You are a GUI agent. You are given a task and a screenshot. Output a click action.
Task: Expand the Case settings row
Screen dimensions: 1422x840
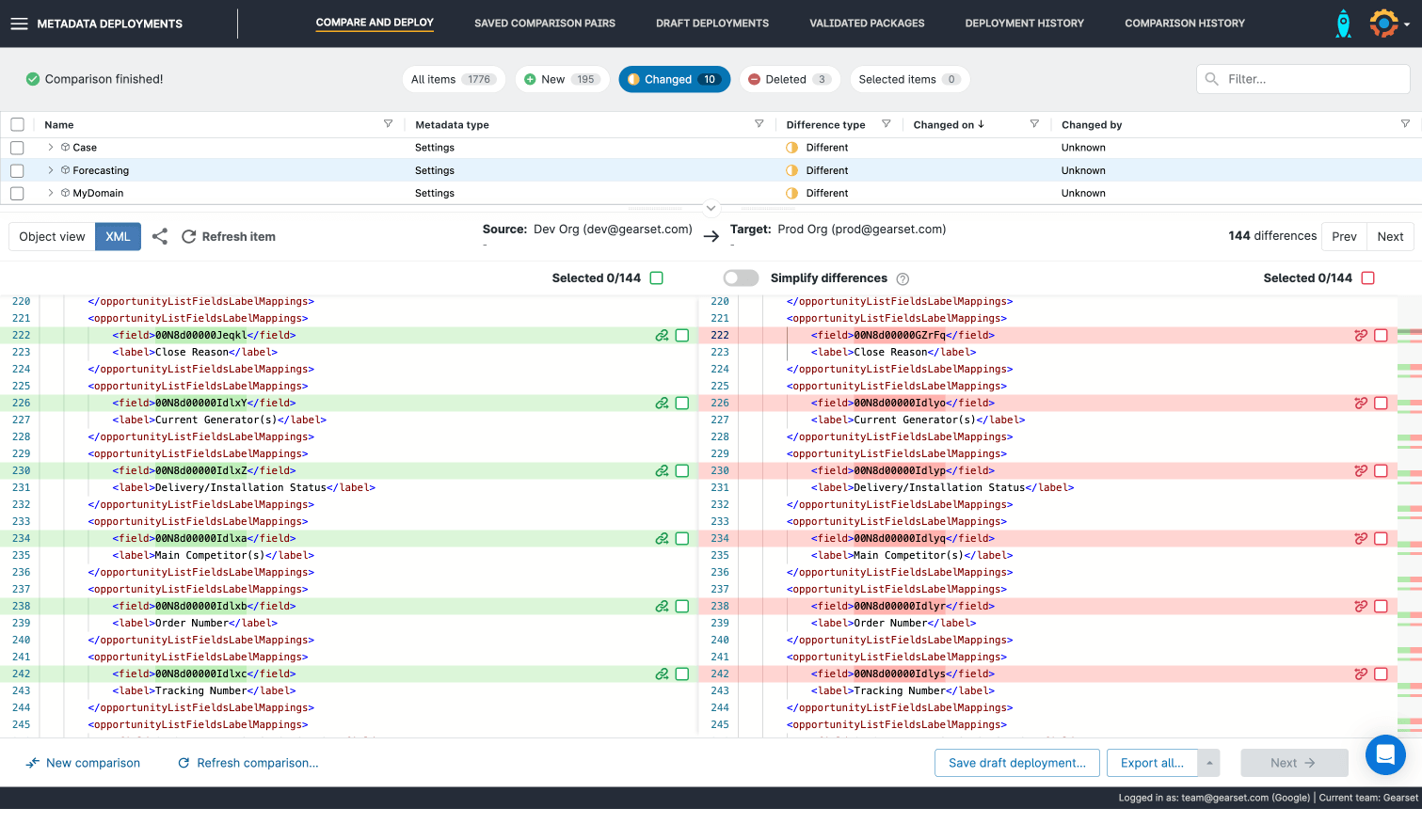point(51,148)
